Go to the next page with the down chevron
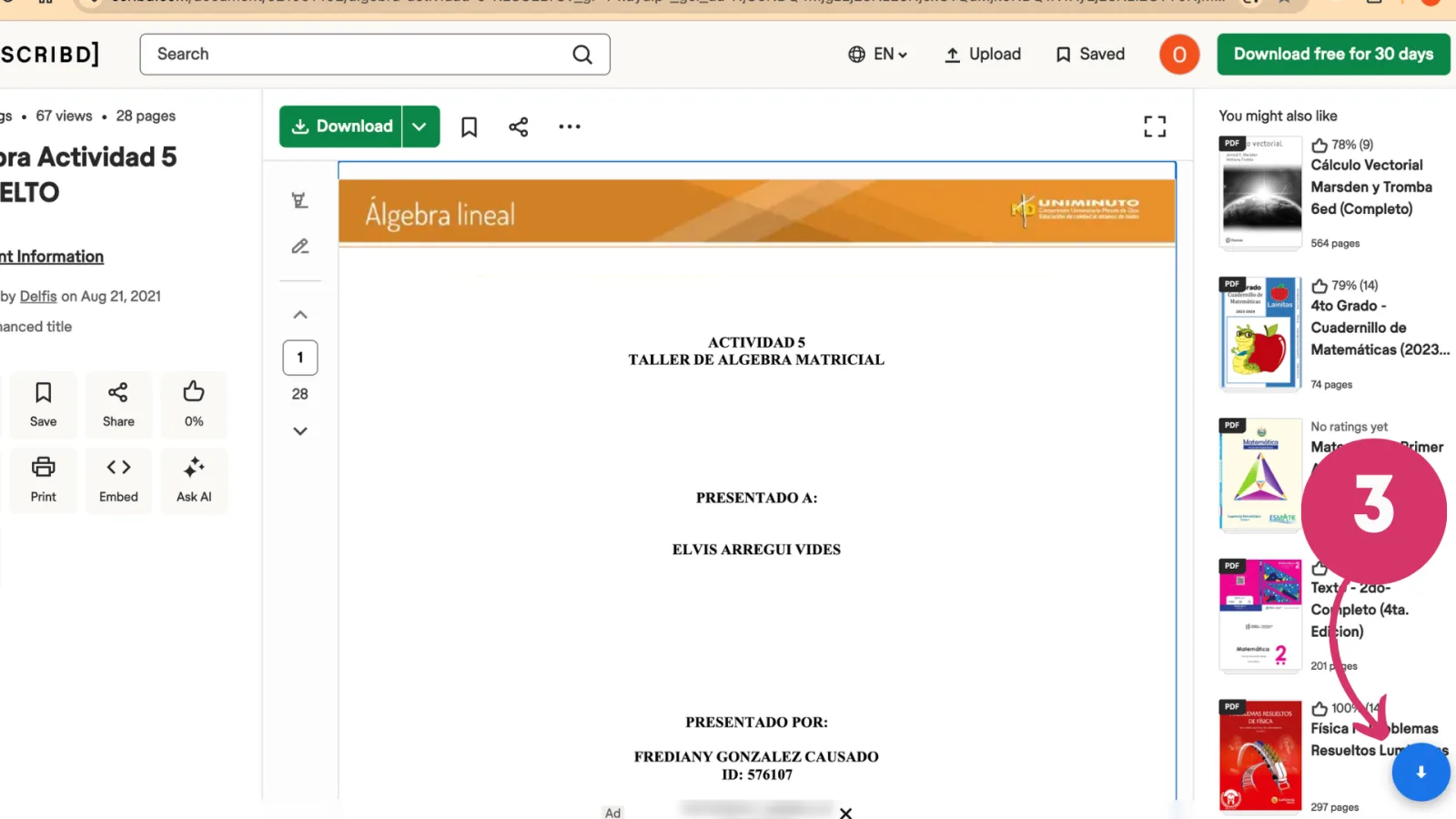1456x819 pixels. coord(300,431)
